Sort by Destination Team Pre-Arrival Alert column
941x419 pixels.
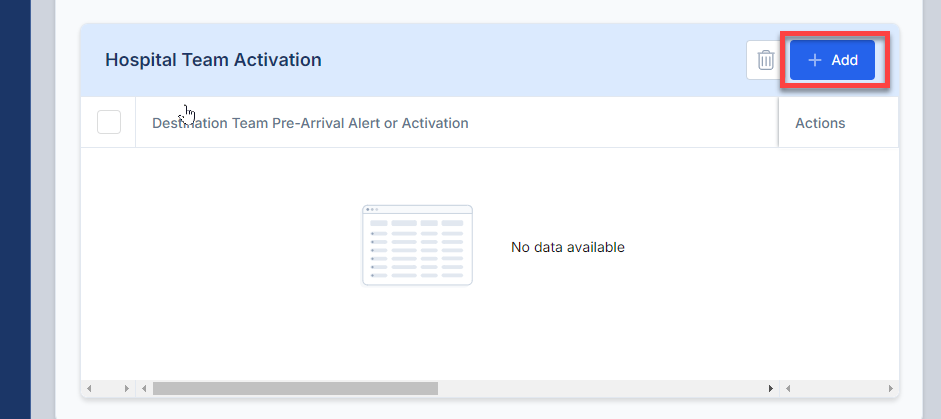pos(310,123)
